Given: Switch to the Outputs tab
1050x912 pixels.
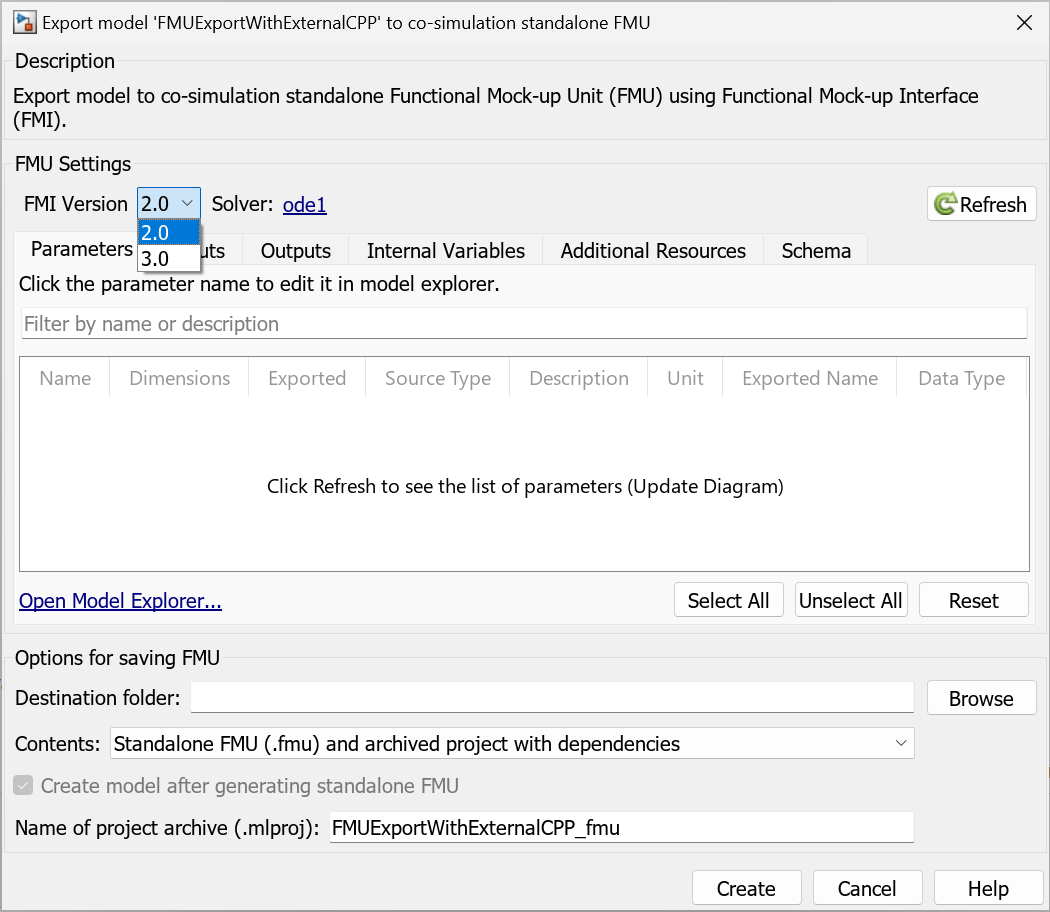Looking at the screenshot, I should [295, 250].
